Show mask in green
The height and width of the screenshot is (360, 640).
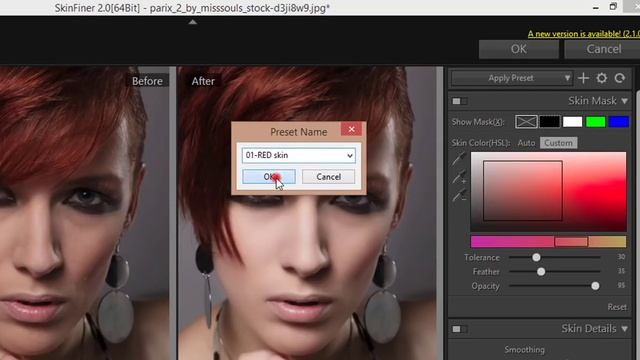[595, 122]
